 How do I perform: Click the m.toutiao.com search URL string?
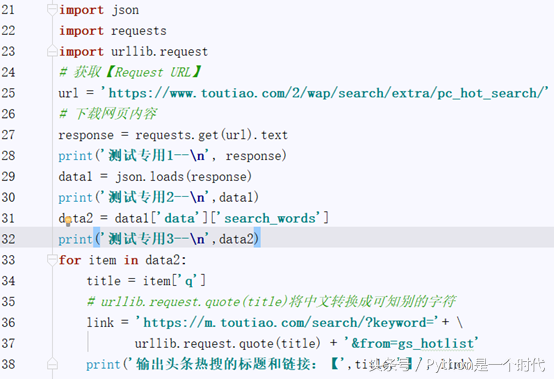click(288, 322)
